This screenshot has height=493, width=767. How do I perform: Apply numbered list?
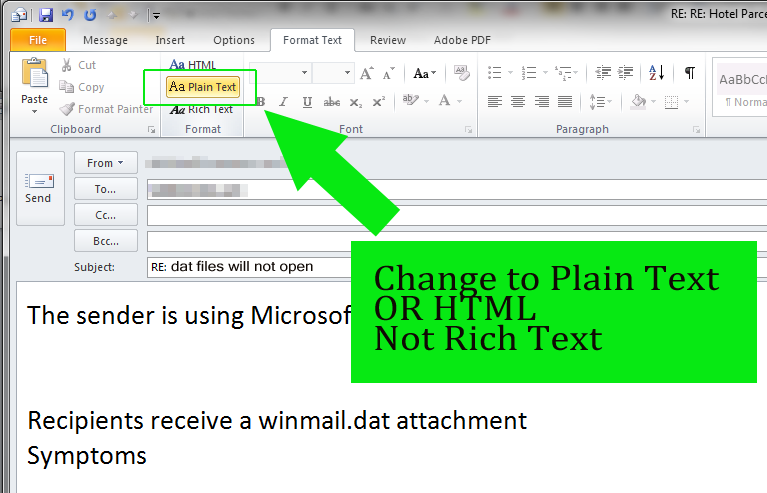529,73
